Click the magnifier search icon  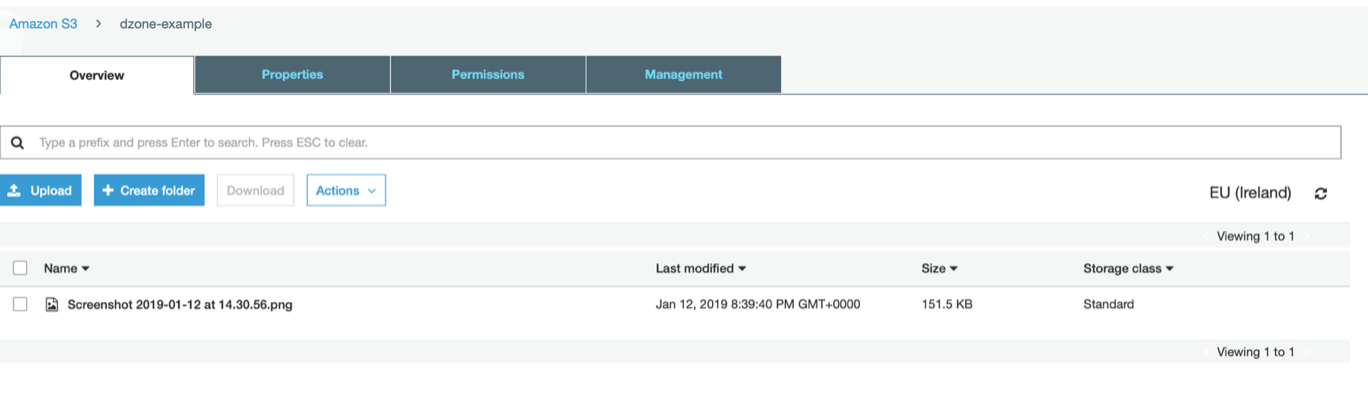point(17,143)
